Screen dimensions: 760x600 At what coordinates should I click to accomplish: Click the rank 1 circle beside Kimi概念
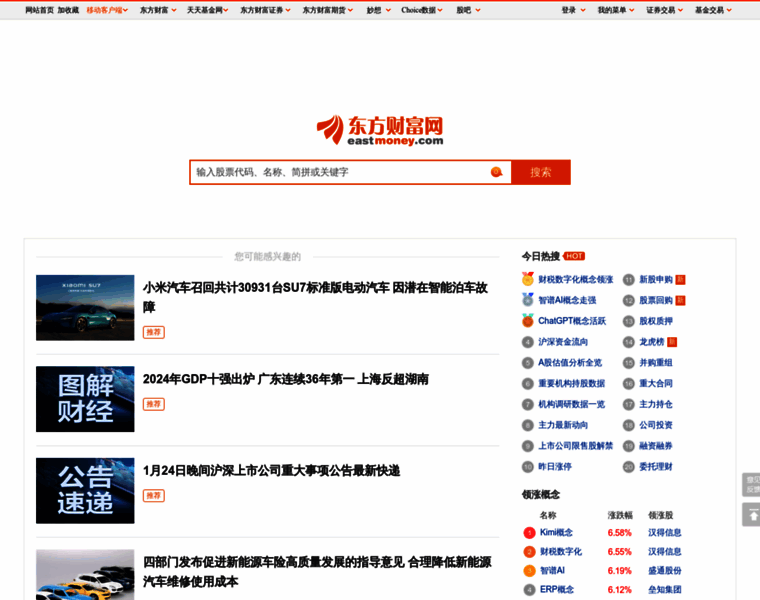pyautogui.click(x=529, y=533)
